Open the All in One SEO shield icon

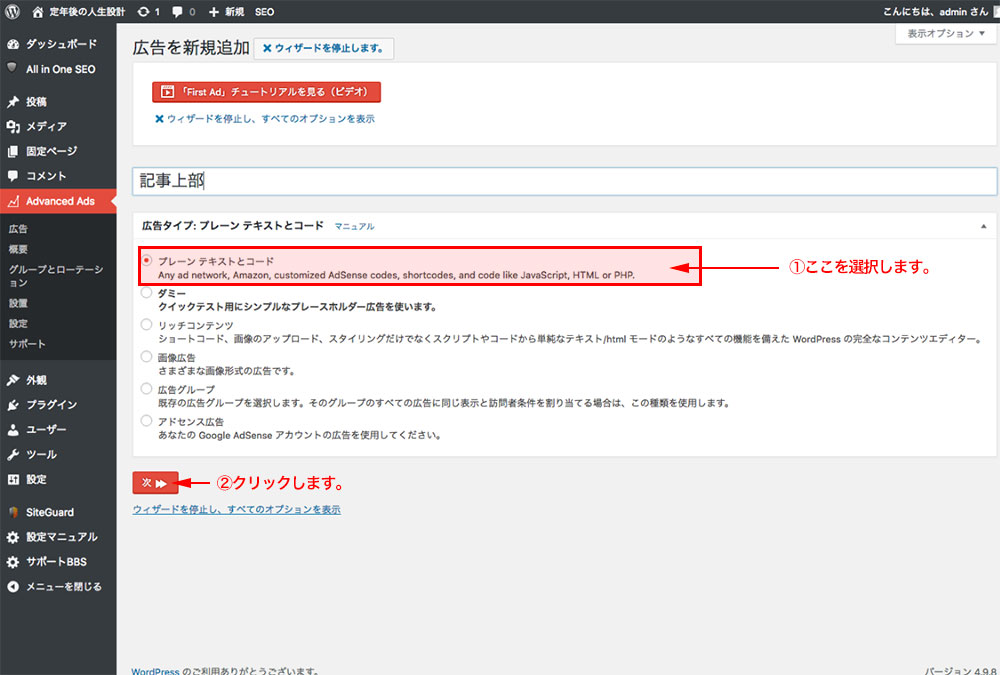tap(12, 68)
